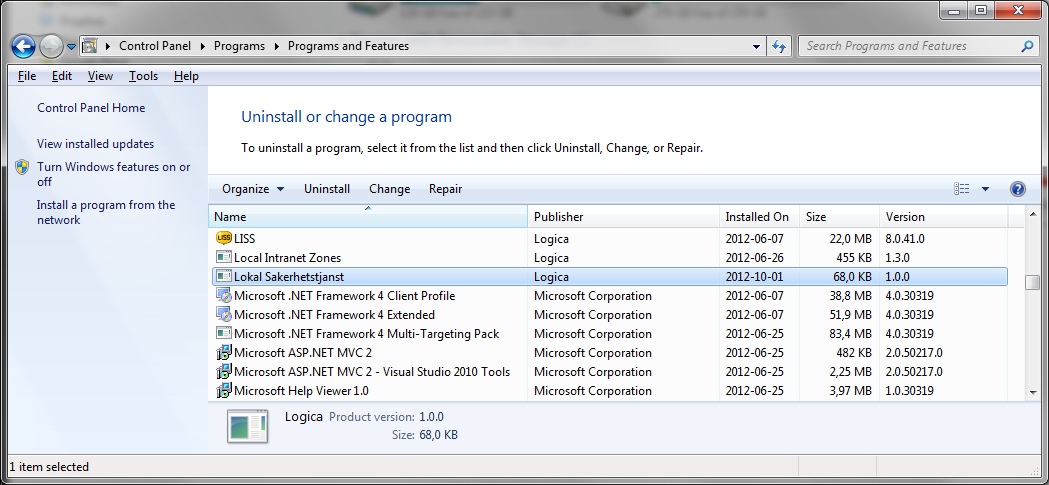Open the recent pages dropdown arrow
The image size is (1049, 485).
[71, 47]
